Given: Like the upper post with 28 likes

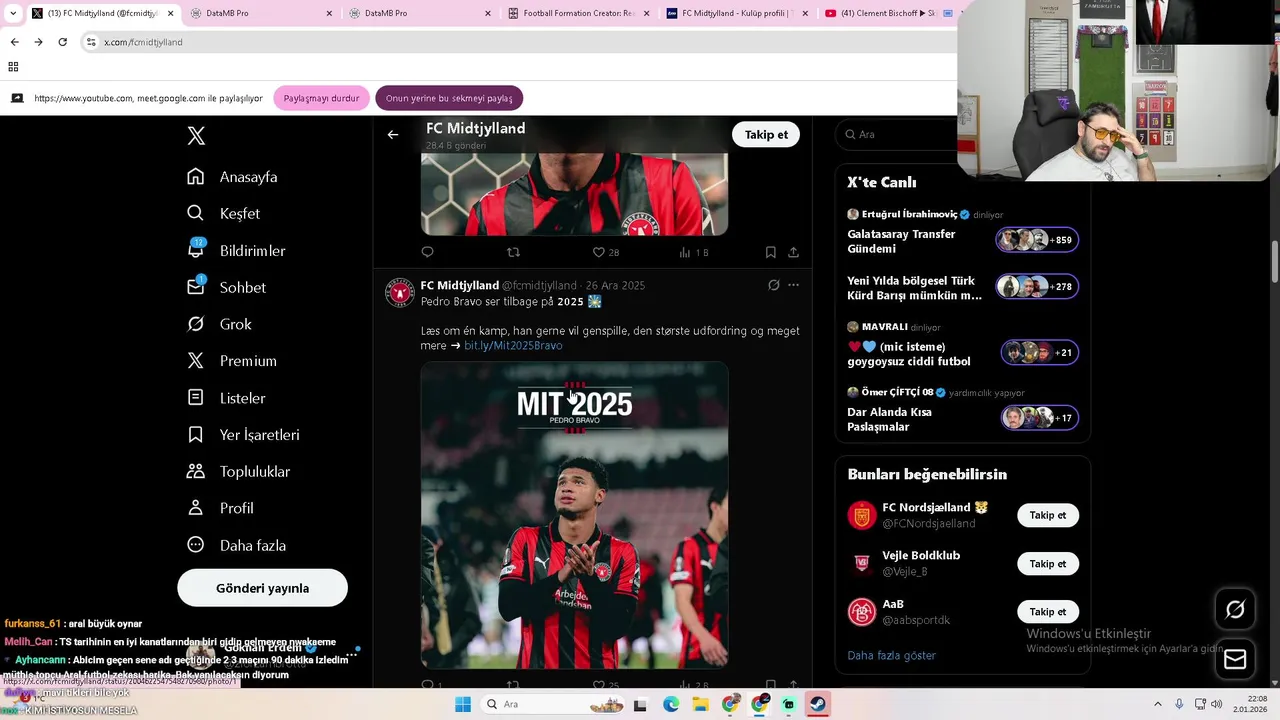Looking at the screenshot, I should coord(606,252).
